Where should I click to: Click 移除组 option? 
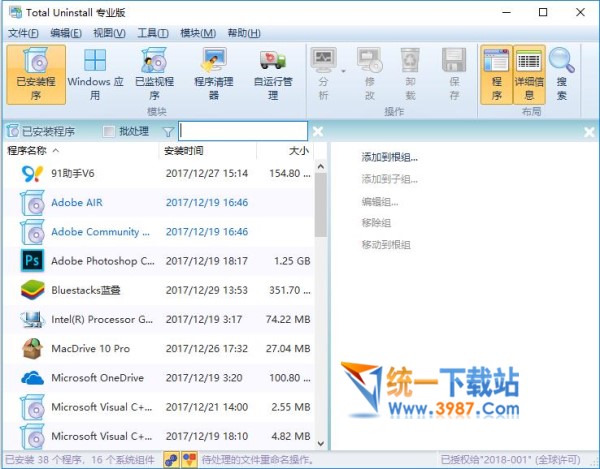click(x=376, y=223)
